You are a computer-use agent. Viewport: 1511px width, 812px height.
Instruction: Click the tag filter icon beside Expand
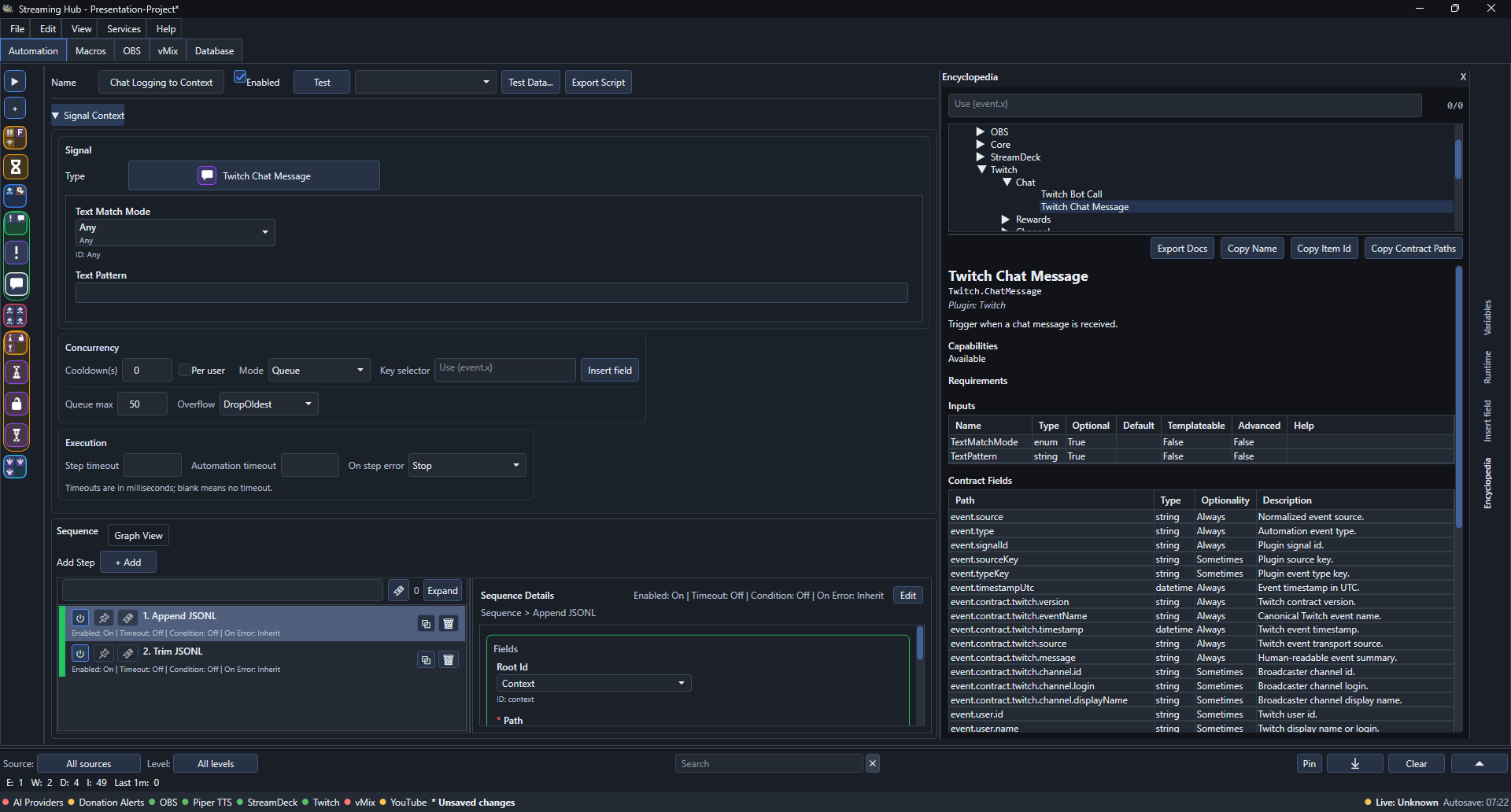pyautogui.click(x=398, y=591)
